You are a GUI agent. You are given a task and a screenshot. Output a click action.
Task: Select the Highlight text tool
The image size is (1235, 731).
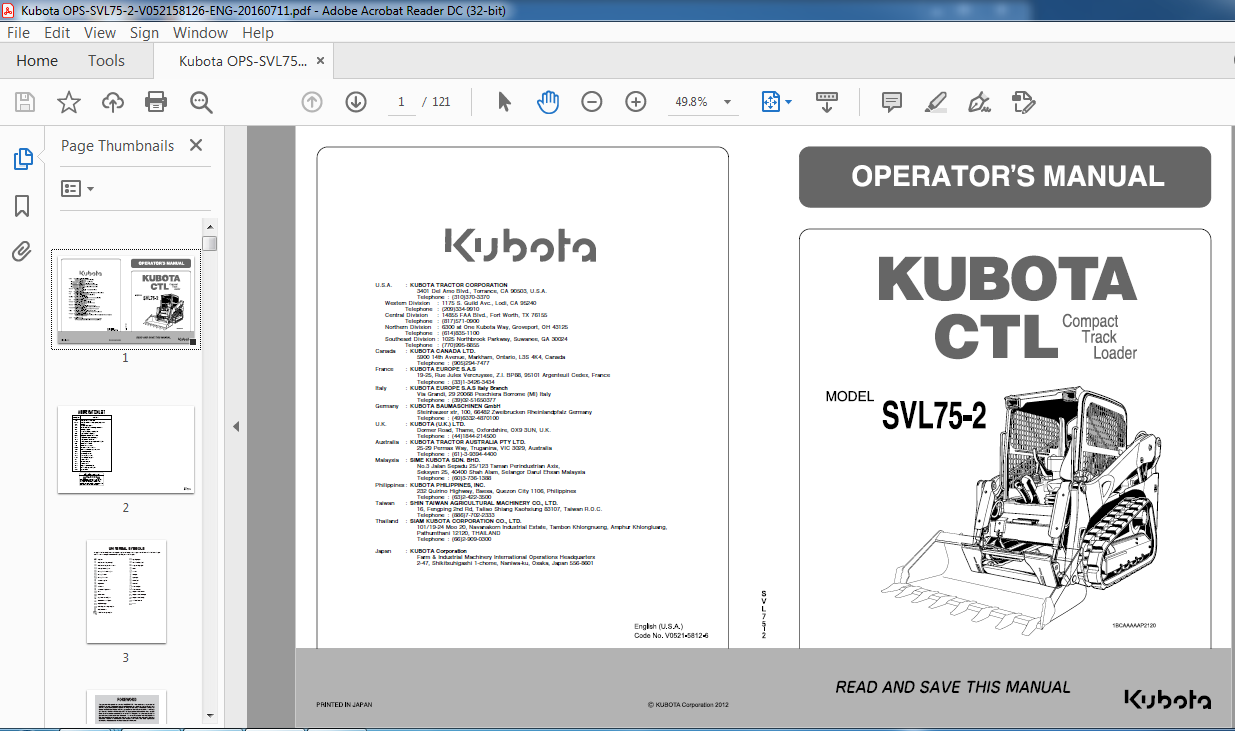click(x=936, y=102)
